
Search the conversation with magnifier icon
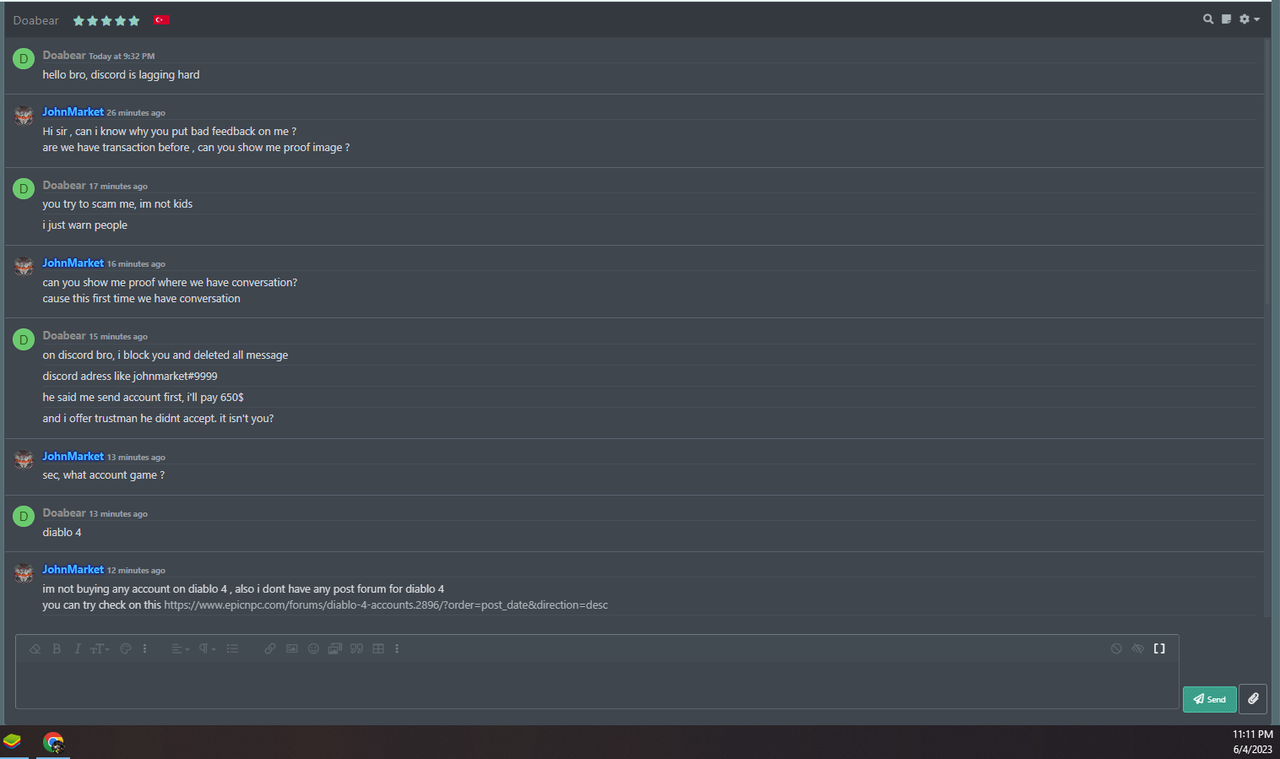(x=1209, y=19)
